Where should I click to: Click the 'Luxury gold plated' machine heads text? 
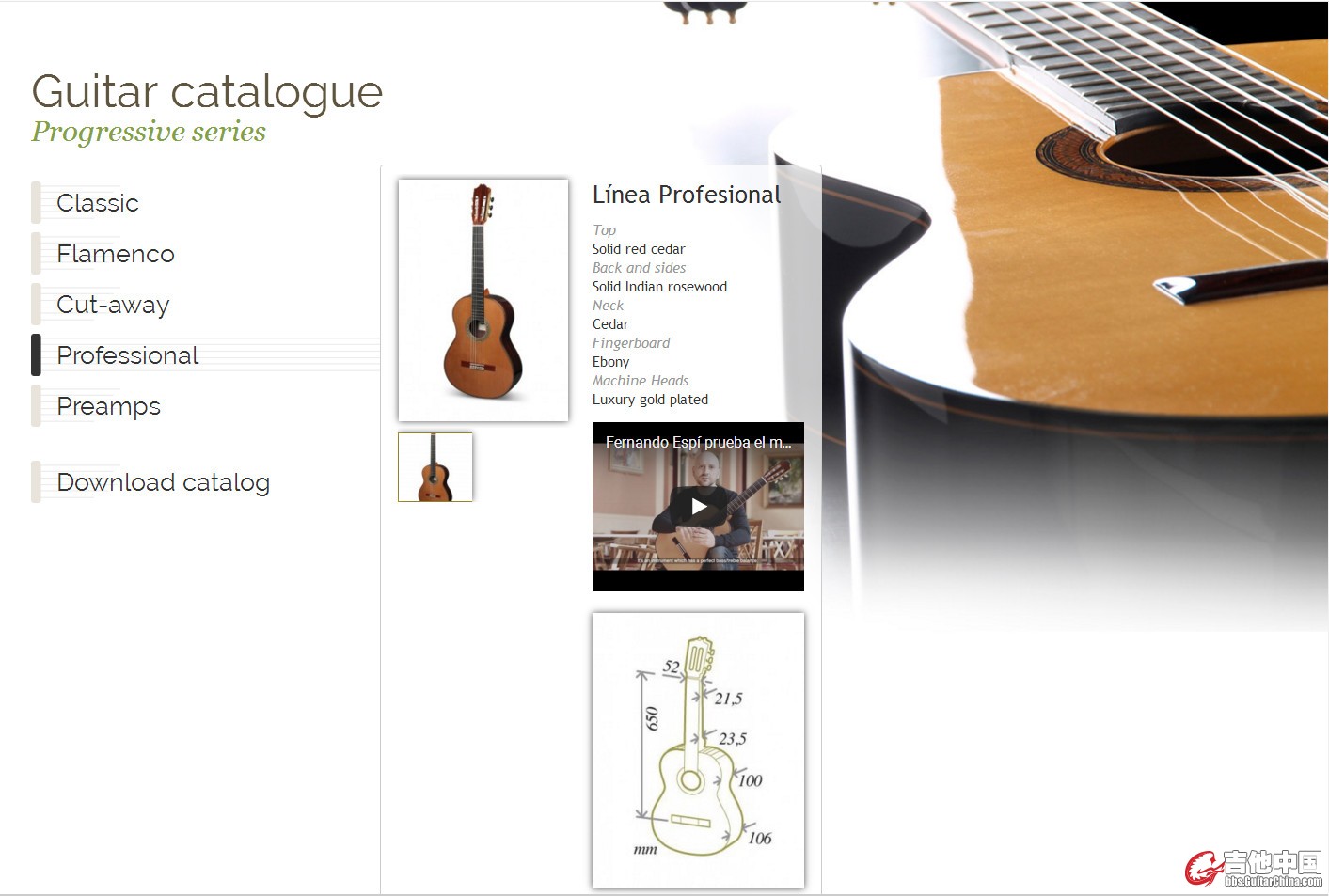pyautogui.click(x=650, y=400)
